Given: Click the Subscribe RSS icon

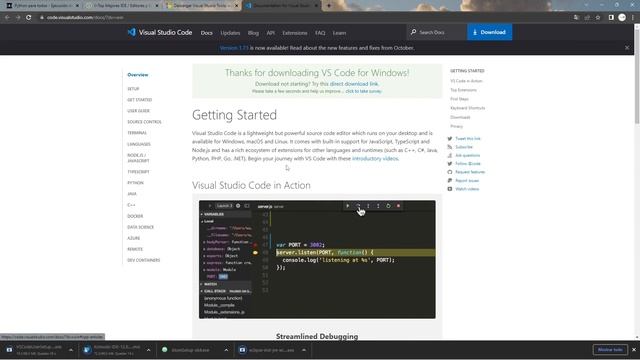Looking at the screenshot, I should coord(450,147).
